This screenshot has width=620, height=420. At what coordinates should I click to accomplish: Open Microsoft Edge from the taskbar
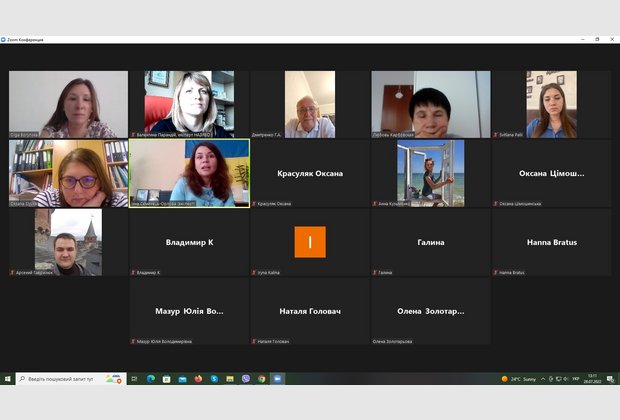pyautogui.click(x=151, y=379)
